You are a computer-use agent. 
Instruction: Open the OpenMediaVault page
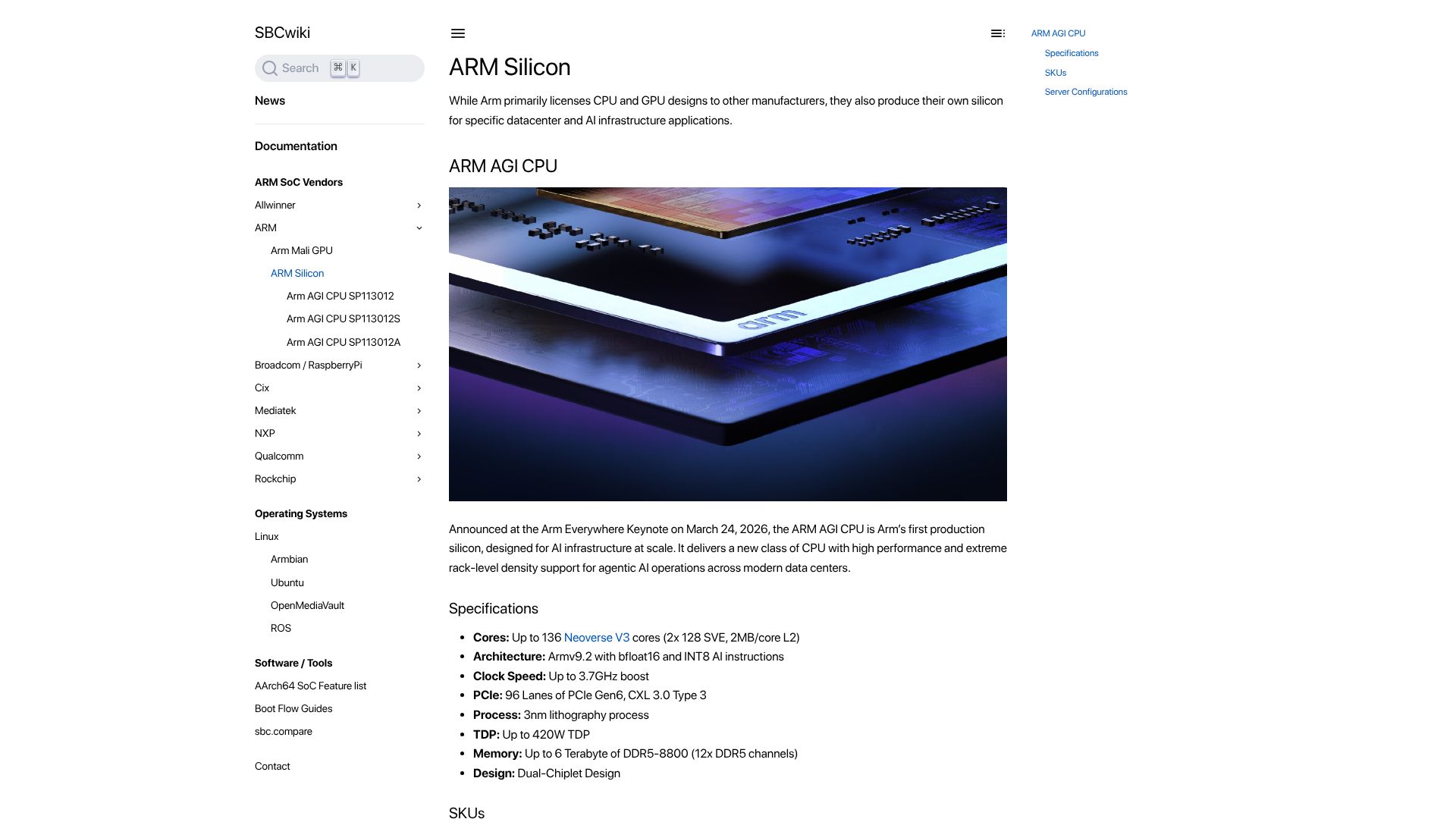pyautogui.click(x=307, y=606)
